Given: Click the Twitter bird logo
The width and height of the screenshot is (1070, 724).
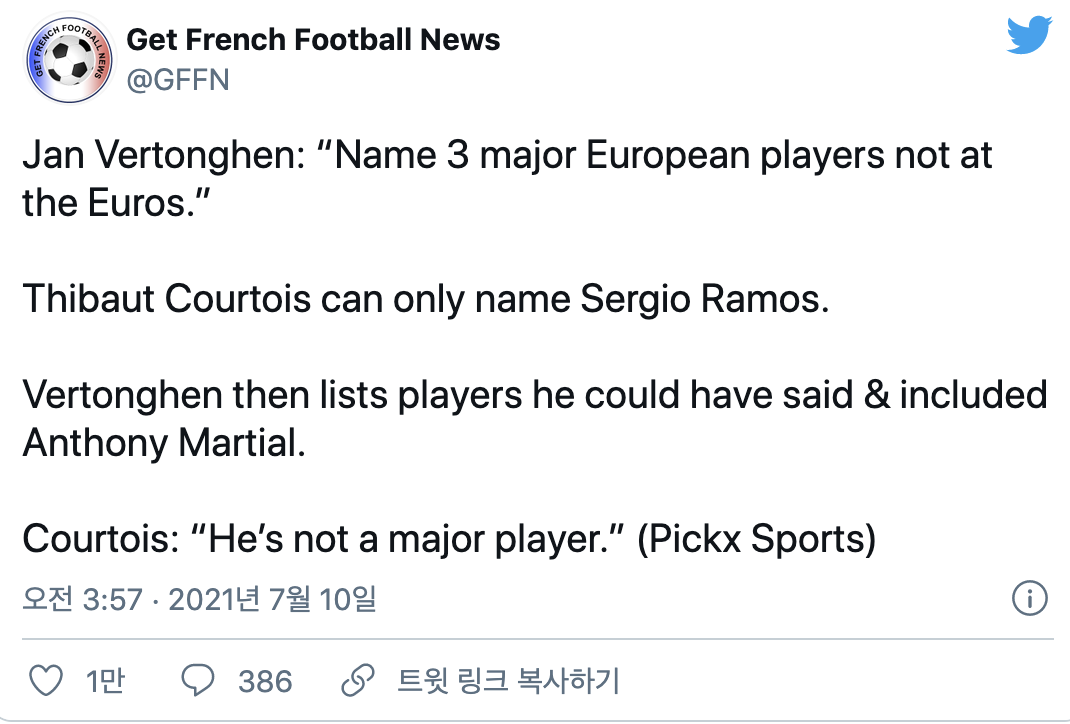Looking at the screenshot, I should click(1029, 37).
